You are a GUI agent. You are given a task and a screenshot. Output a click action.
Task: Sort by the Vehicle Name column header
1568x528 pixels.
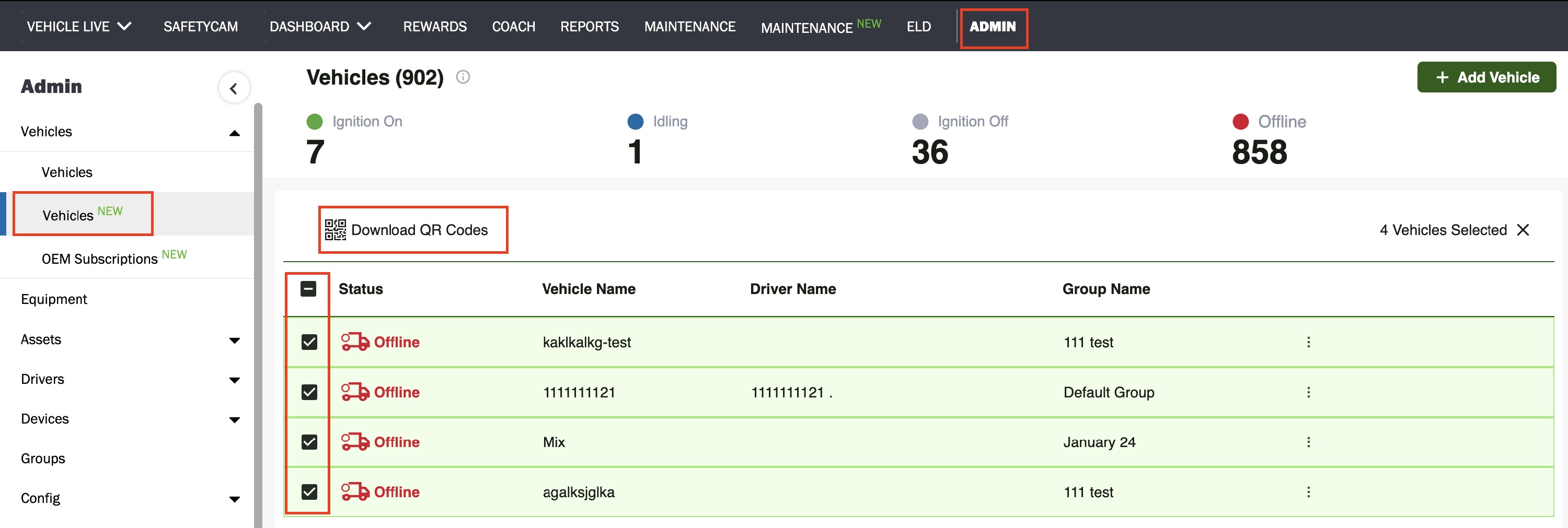[x=589, y=289]
